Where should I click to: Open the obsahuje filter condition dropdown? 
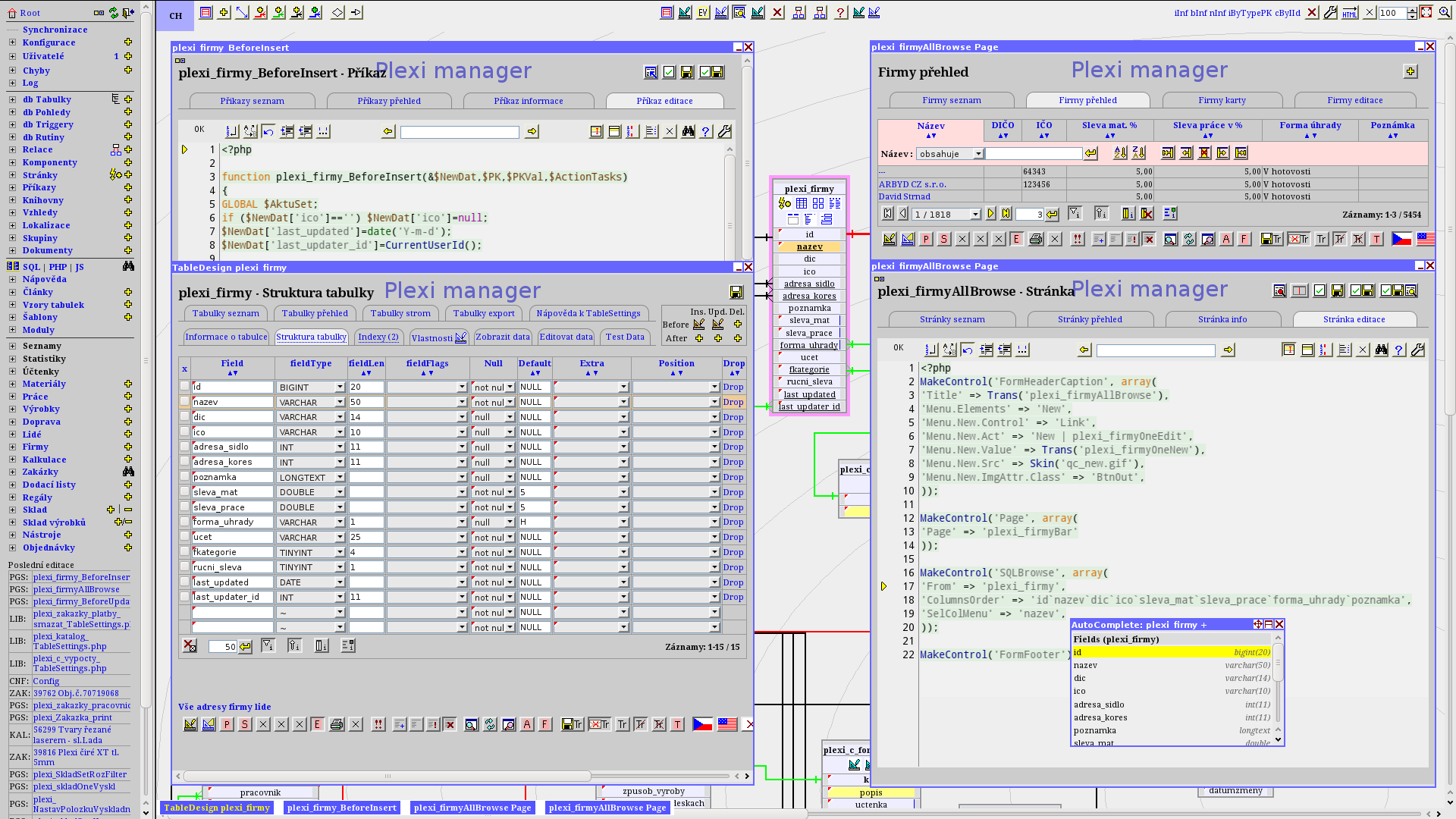[950, 154]
